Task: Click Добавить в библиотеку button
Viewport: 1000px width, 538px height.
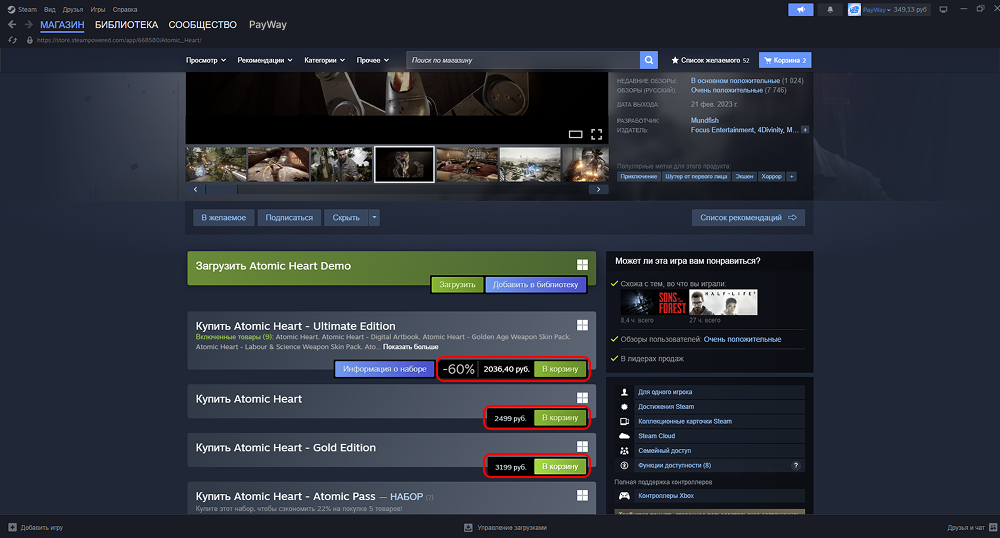Action: point(536,284)
